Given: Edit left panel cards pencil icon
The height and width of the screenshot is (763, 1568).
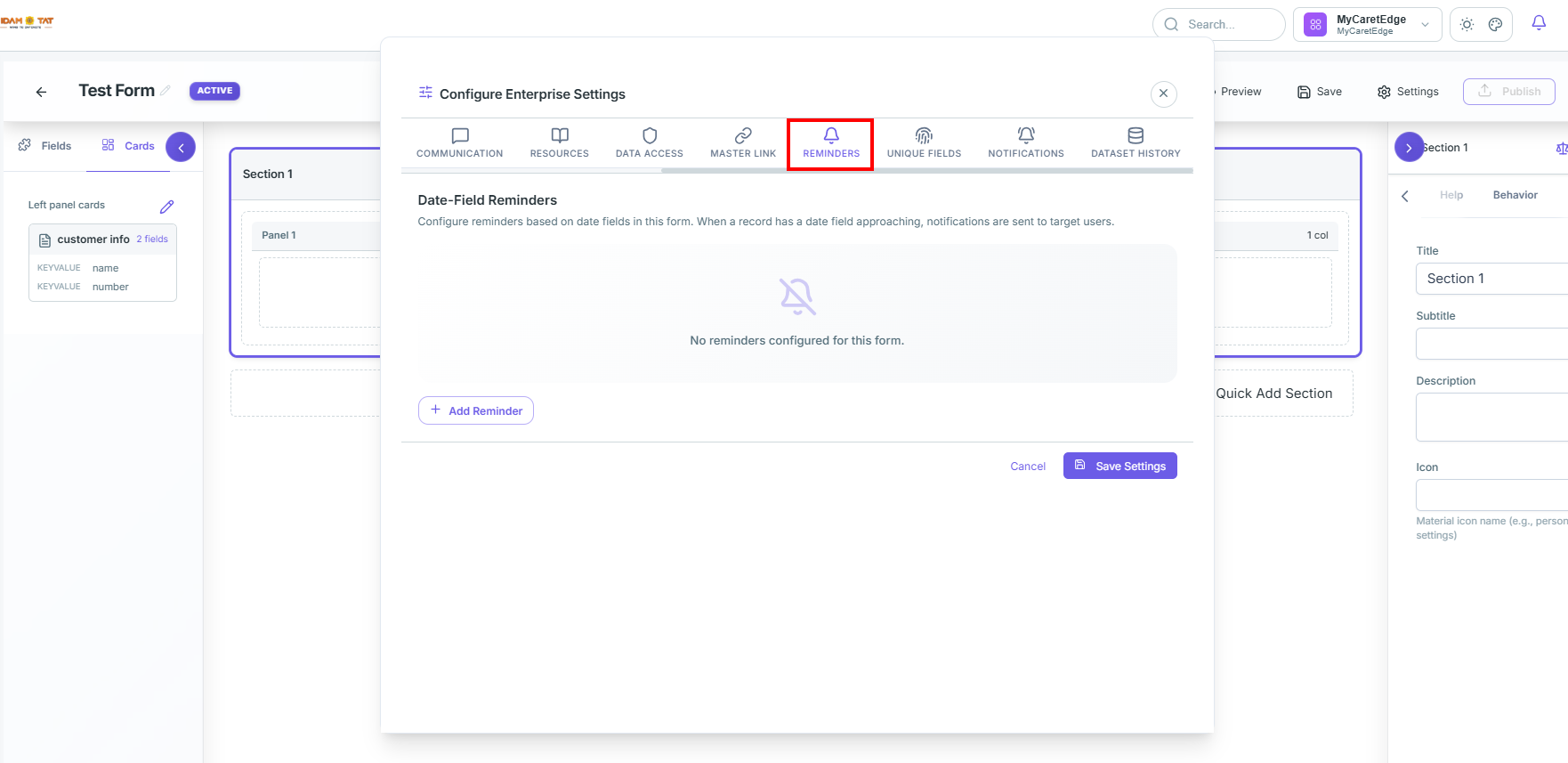Looking at the screenshot, I should tap(166, 207).
